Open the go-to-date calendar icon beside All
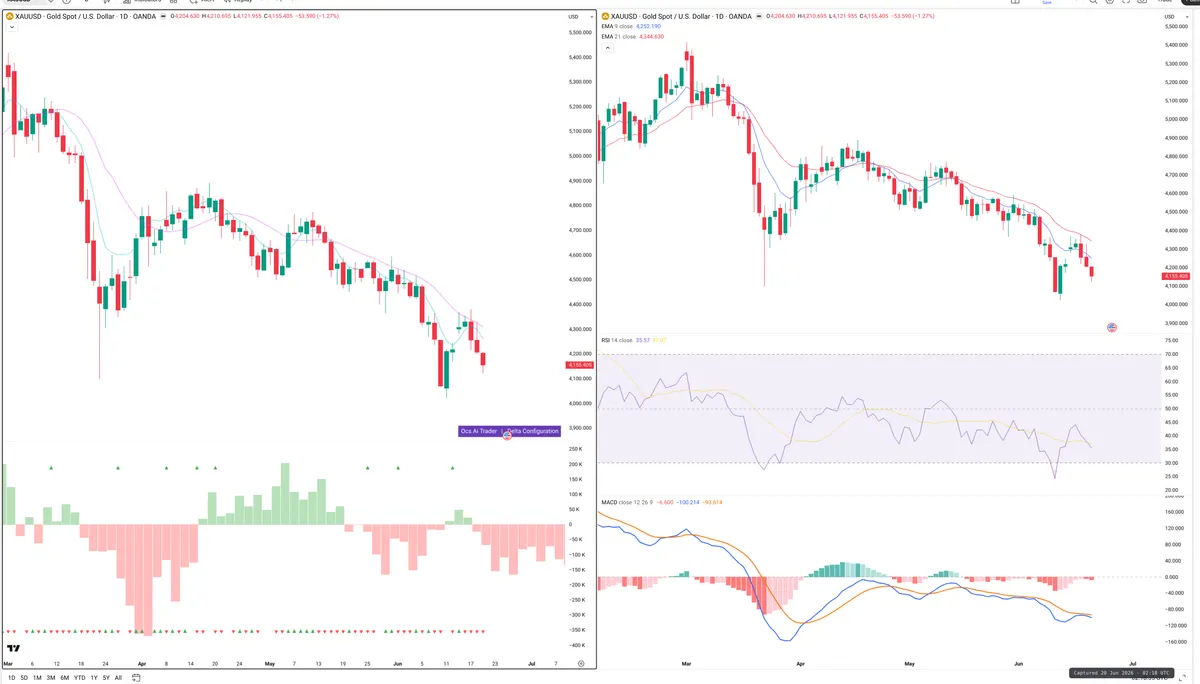Viewport: 1200px width, 684px height. tap(136, 678)
